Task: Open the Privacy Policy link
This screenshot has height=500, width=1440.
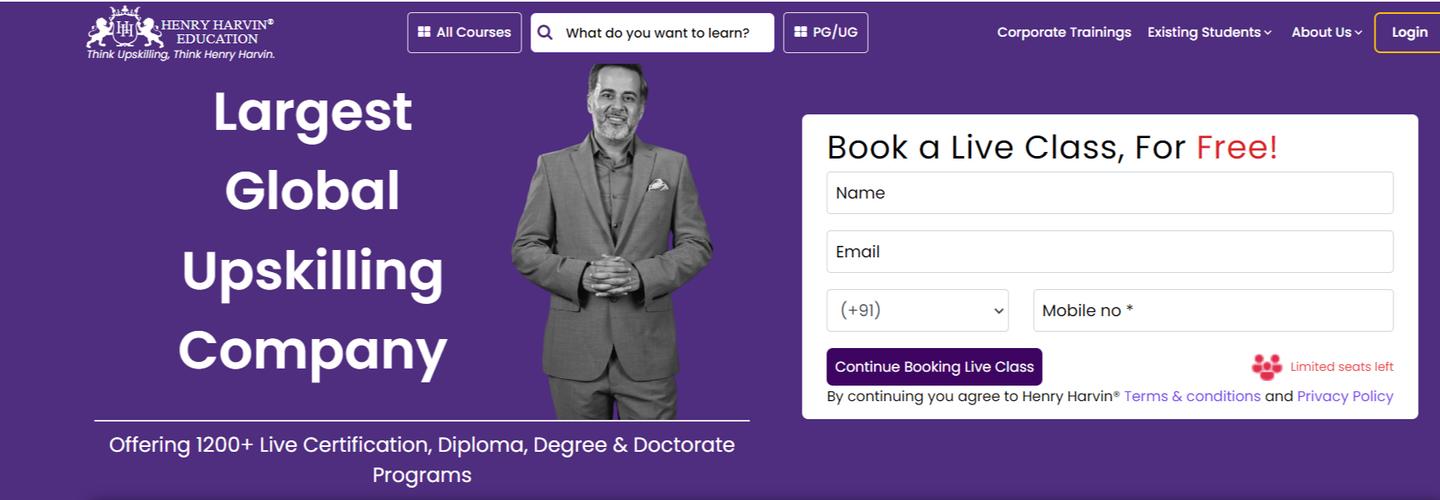Action: click(1345, 396)
